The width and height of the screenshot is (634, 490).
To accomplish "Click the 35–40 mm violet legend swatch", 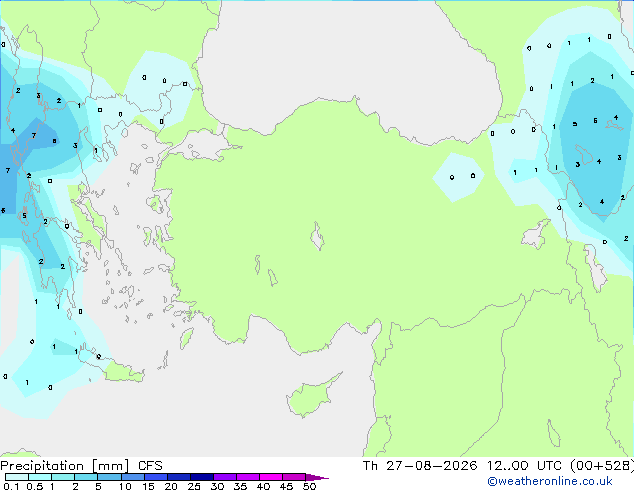I will 248,477.
